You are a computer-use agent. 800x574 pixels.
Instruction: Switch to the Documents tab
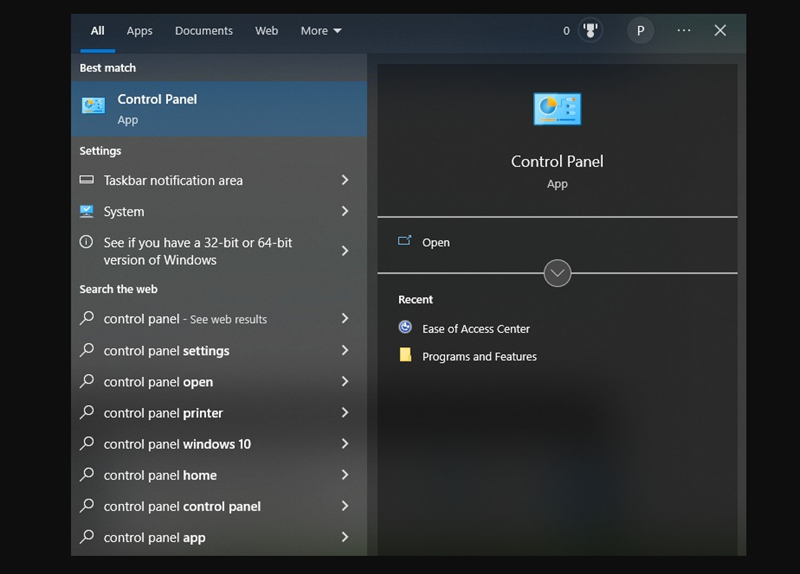tap(204, 31)
